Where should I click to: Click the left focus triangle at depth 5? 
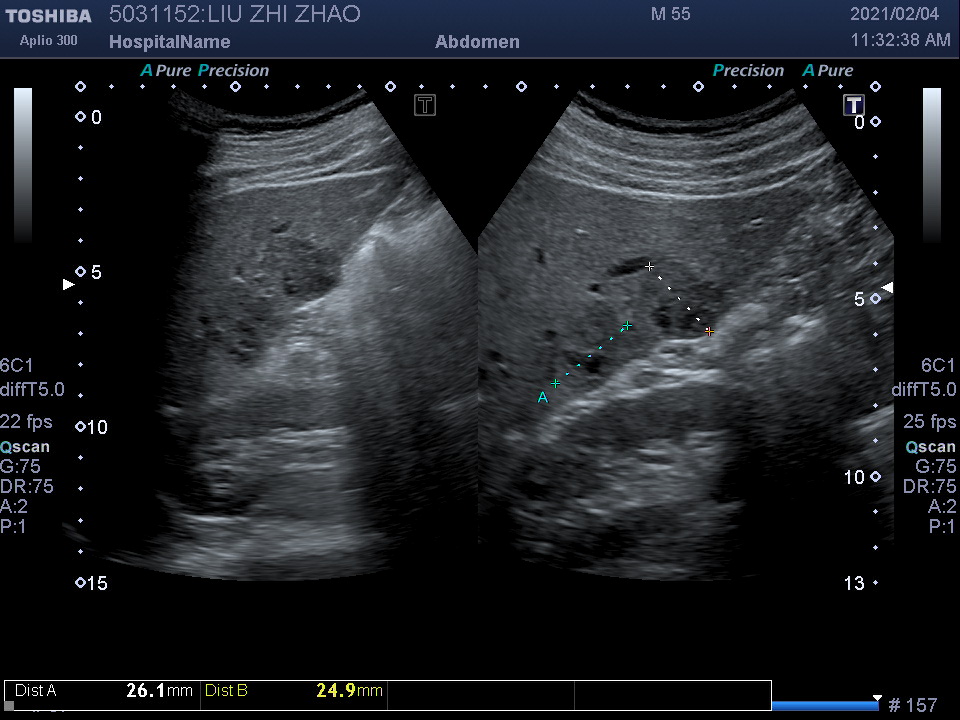68,285
